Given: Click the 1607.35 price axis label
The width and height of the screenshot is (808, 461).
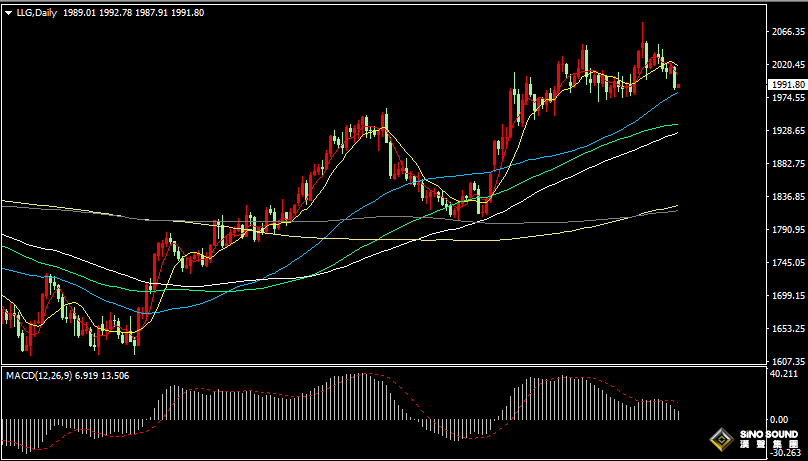Looking at the screenshot, I should 788,362.
